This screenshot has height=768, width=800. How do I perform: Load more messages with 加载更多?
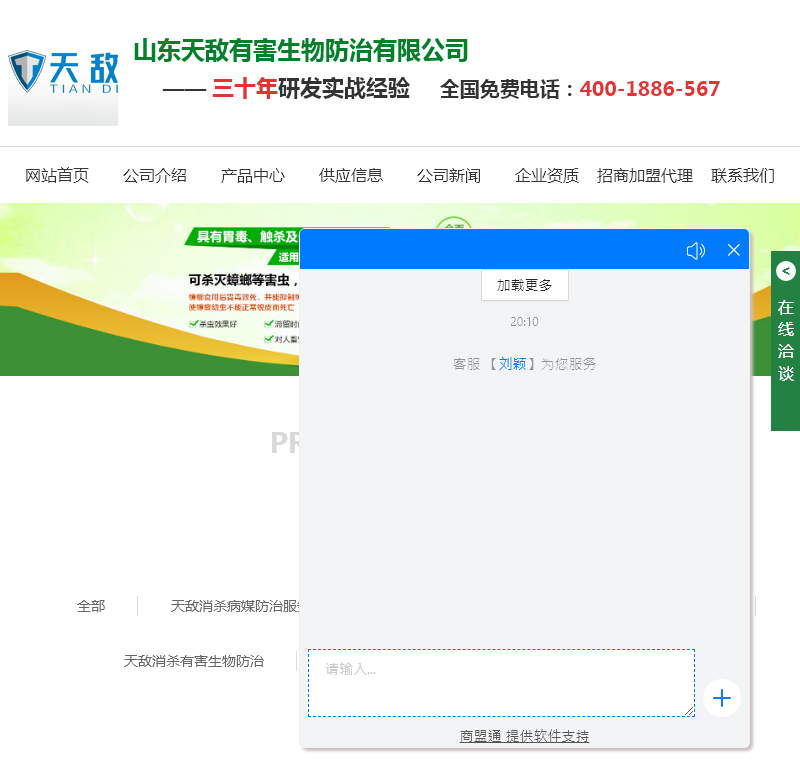tap(524, 285)
